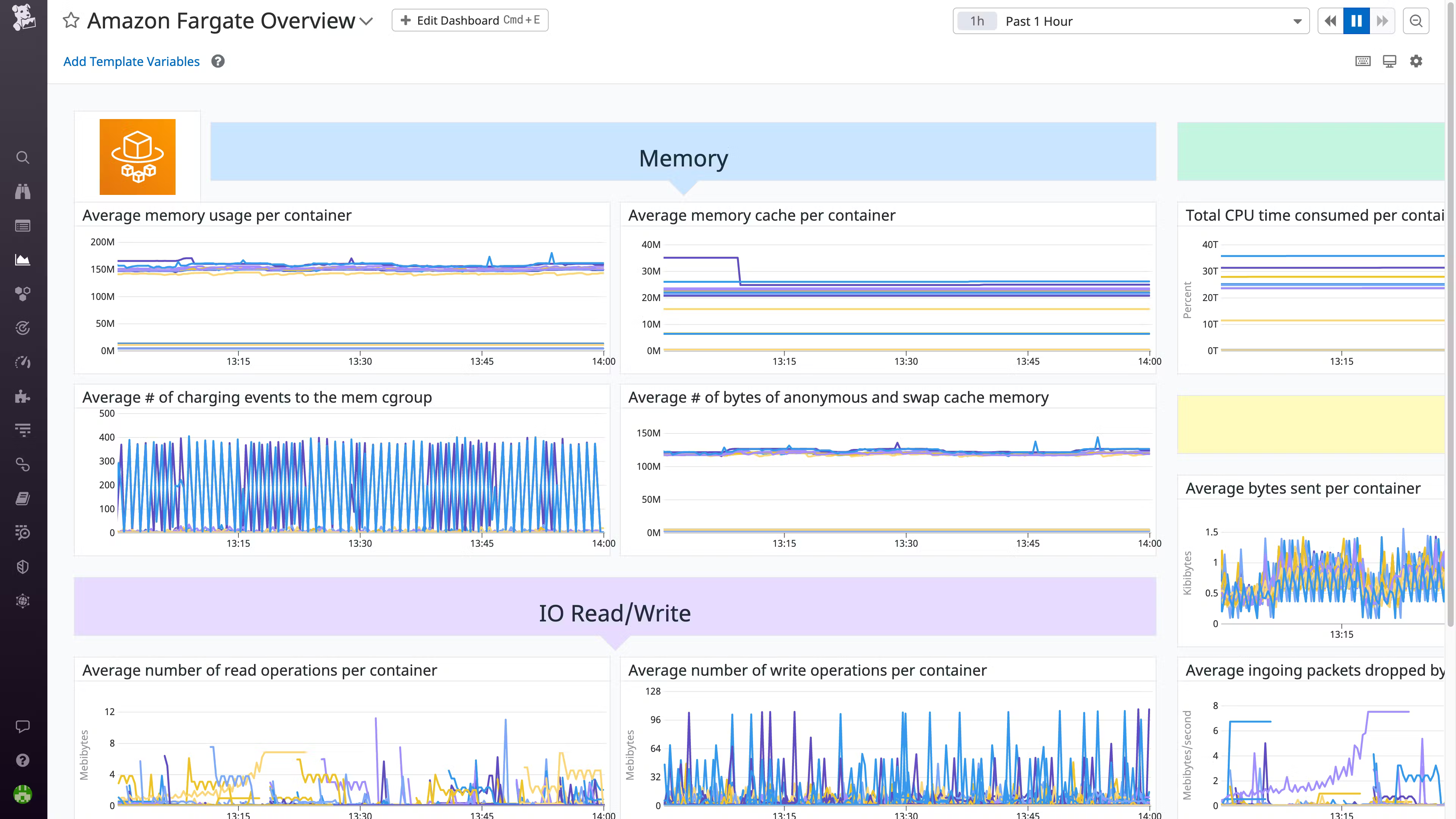Screen dimensions: 1456x819
Task: Select the Metrics graph sidebar icon
Action: coord(23,259)
